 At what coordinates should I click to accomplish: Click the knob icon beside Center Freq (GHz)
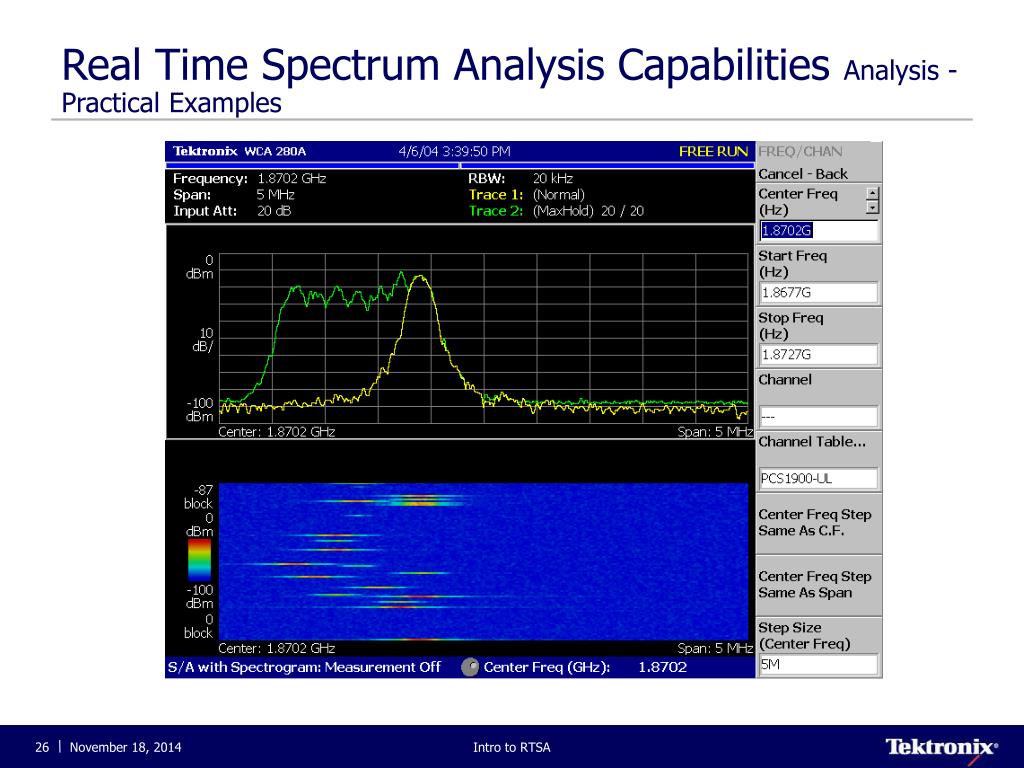pyautogui.click(x=470, y=667)
